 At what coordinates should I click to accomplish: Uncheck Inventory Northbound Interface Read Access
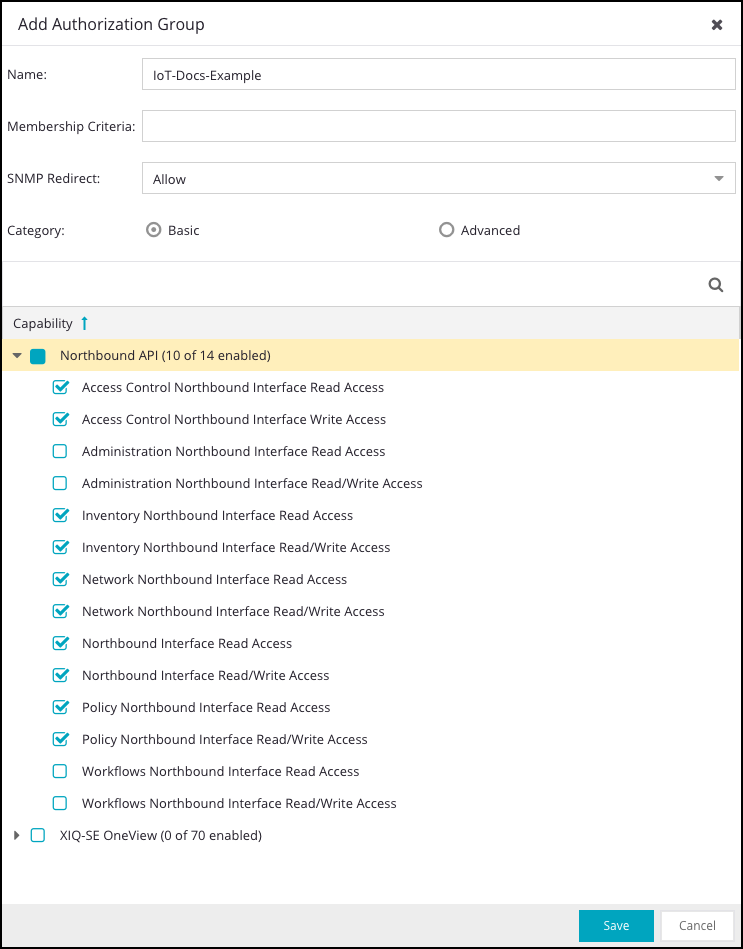tap(60, 515)
